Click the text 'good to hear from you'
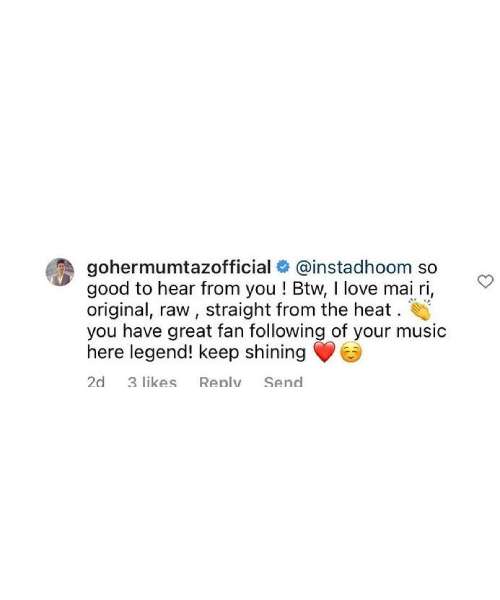 coord(181,289)
